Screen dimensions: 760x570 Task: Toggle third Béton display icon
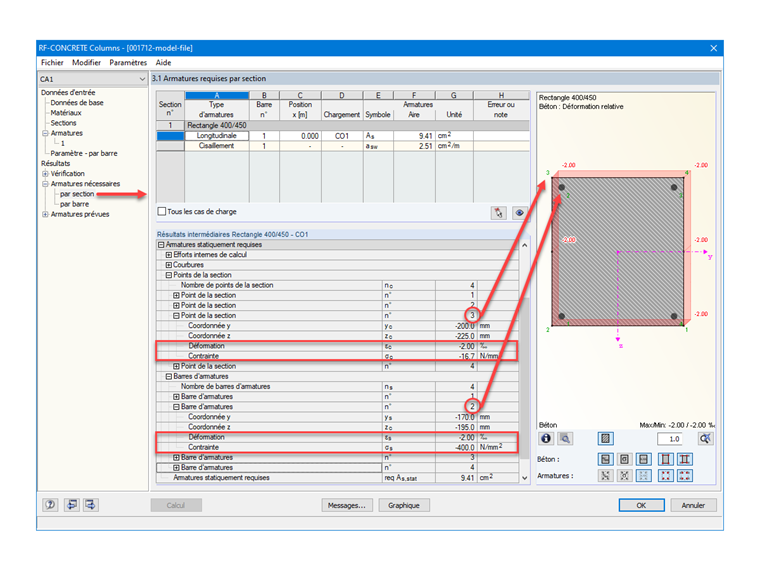click(x=643, y=459)
